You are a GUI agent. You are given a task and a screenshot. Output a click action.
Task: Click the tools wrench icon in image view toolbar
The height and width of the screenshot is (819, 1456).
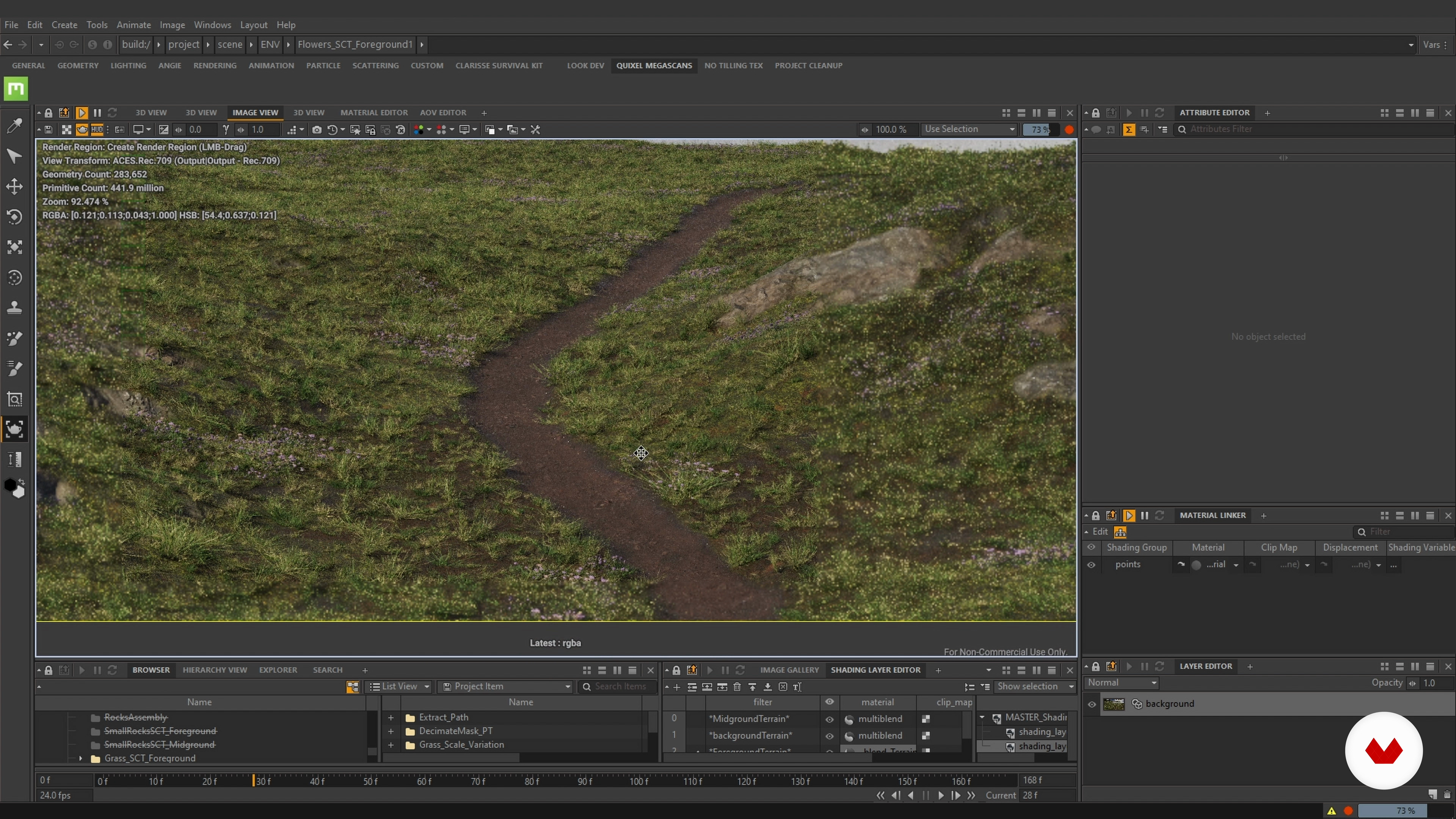(x=535, y=130)
